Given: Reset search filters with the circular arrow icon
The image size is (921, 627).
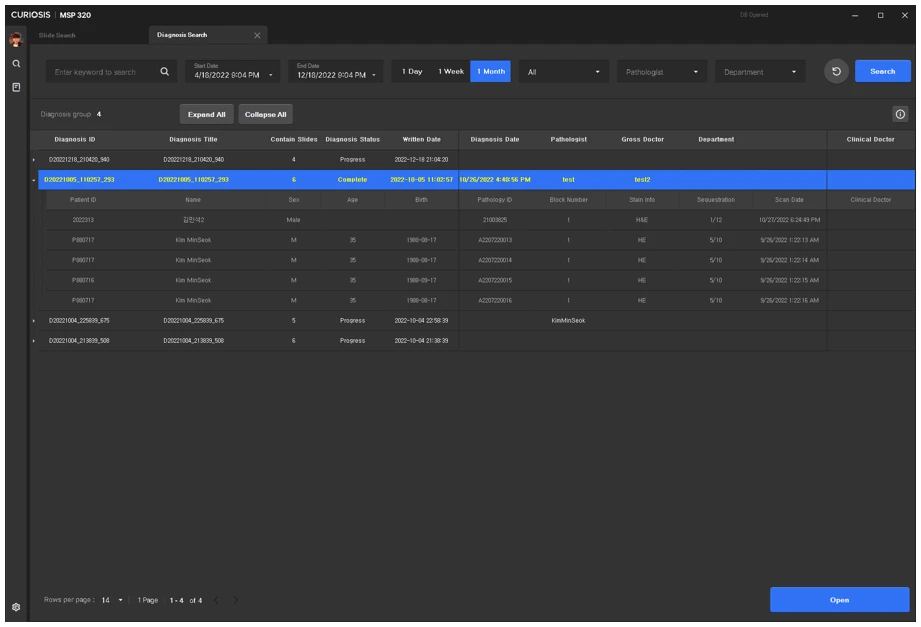Looking at the screenshot, I should point(836,72).
